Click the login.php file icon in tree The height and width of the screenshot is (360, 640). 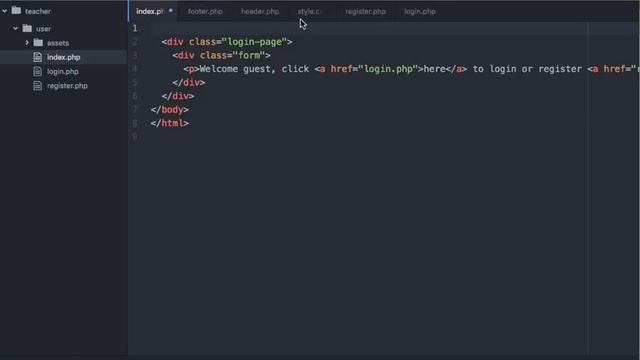(x=38, y=71)
